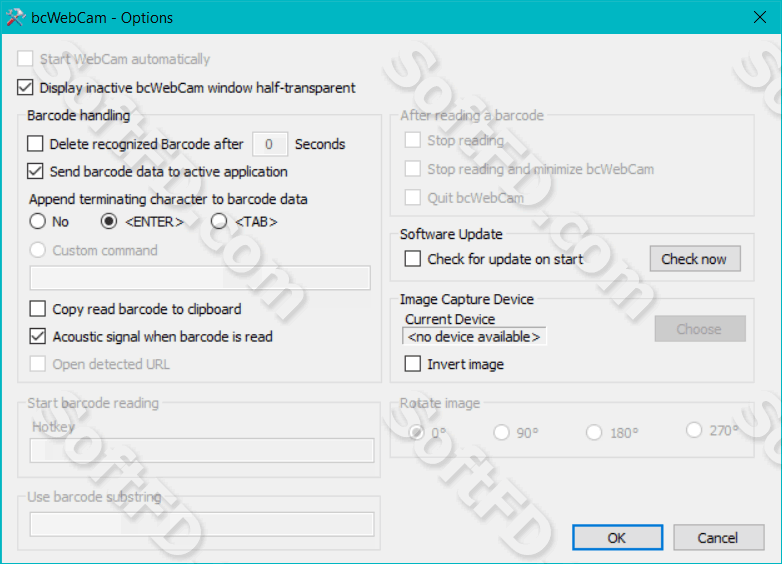Enable Check for update on start
Viewport: 782px width, 564px height.
(412, 259)
